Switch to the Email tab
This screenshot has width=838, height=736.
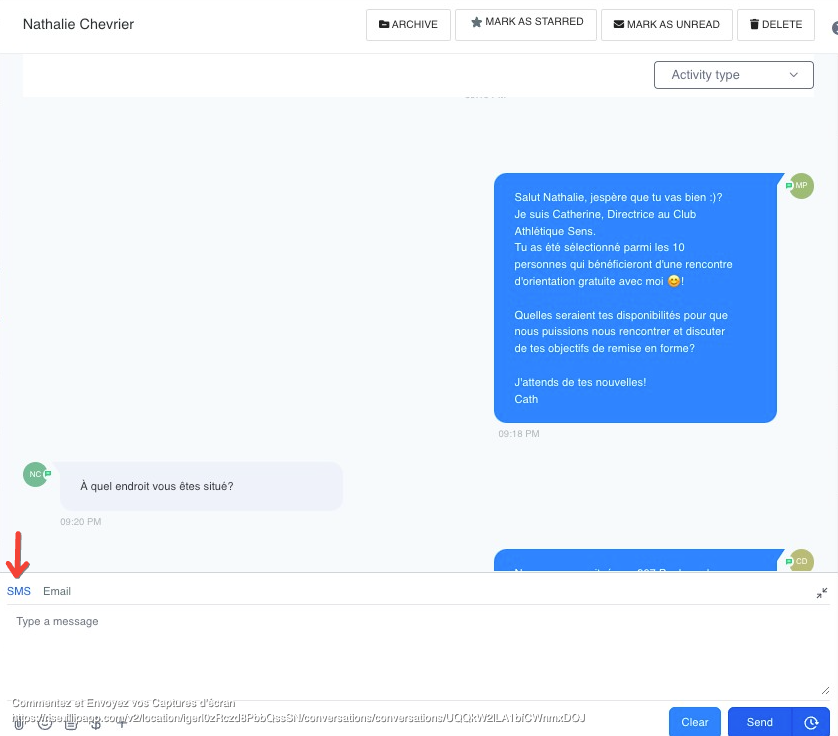click(x=57, y=591)
